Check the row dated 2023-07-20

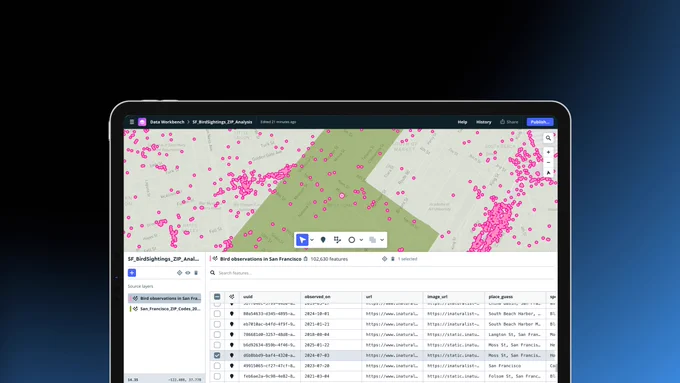pos(217,366)
